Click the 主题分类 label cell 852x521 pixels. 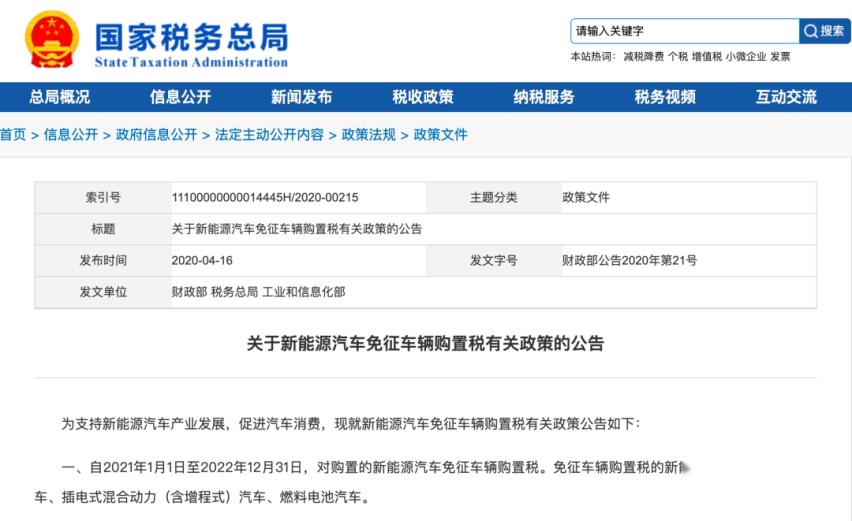pos(494,197)
